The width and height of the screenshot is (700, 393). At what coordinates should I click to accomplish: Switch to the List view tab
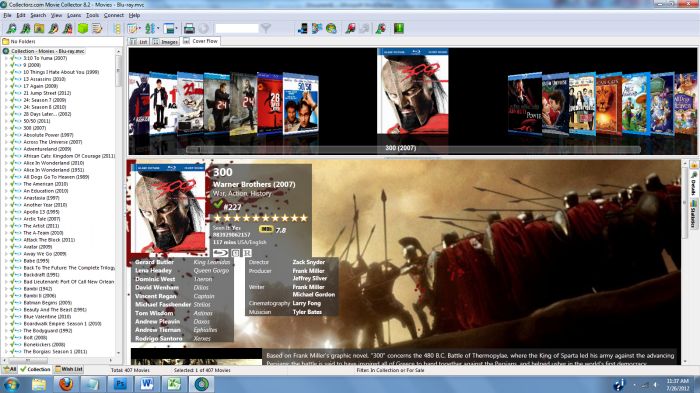click(139, 42)
